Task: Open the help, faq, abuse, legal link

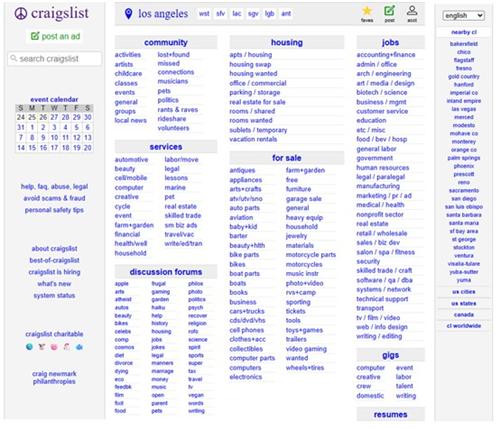Action: 54,186
